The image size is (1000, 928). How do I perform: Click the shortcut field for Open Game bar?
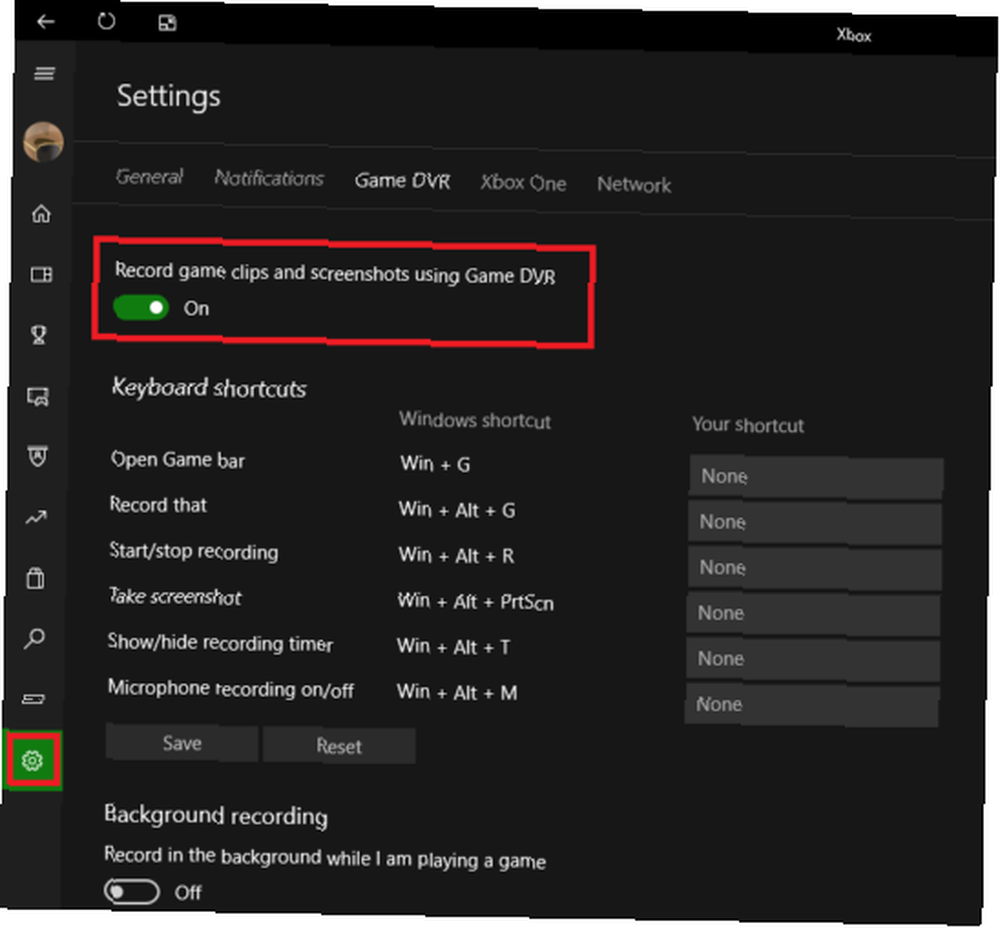816,476
